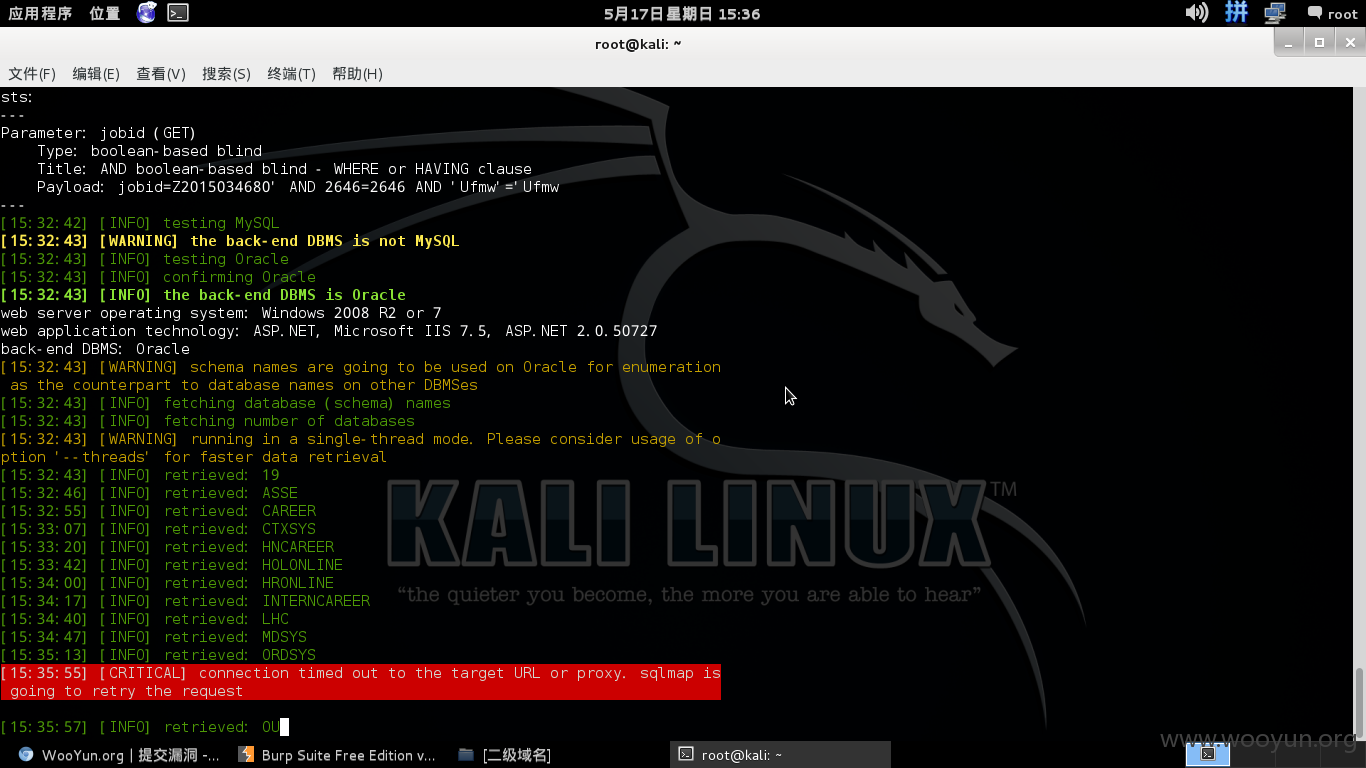Click 'the back-end DBMS is not MySQL' warning
The image size is (1366, 768).
pos(230,241)
